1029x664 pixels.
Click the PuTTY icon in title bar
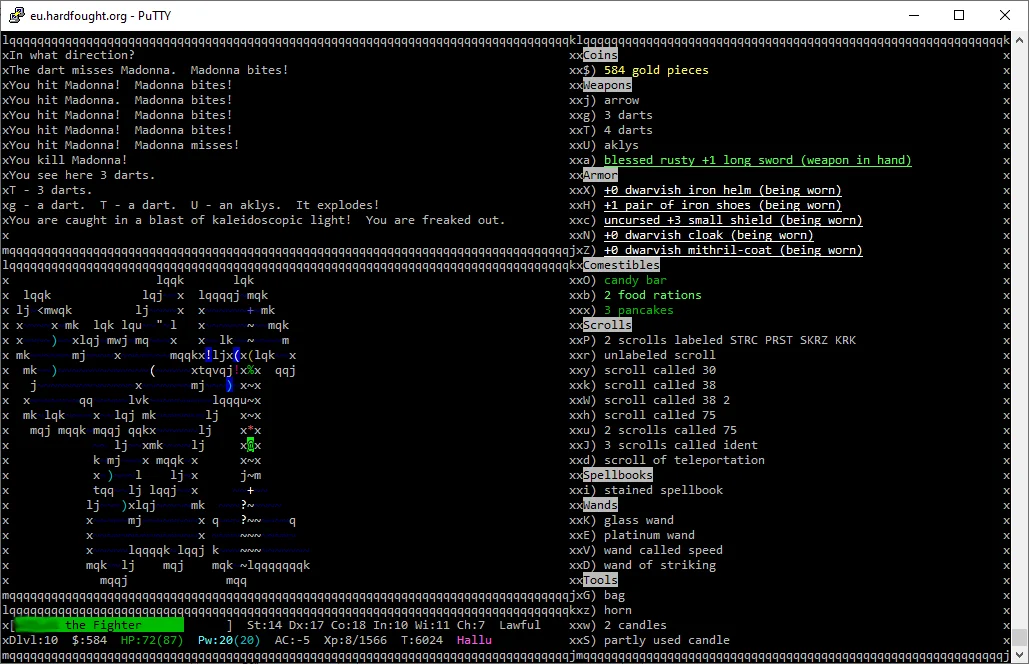16,15
